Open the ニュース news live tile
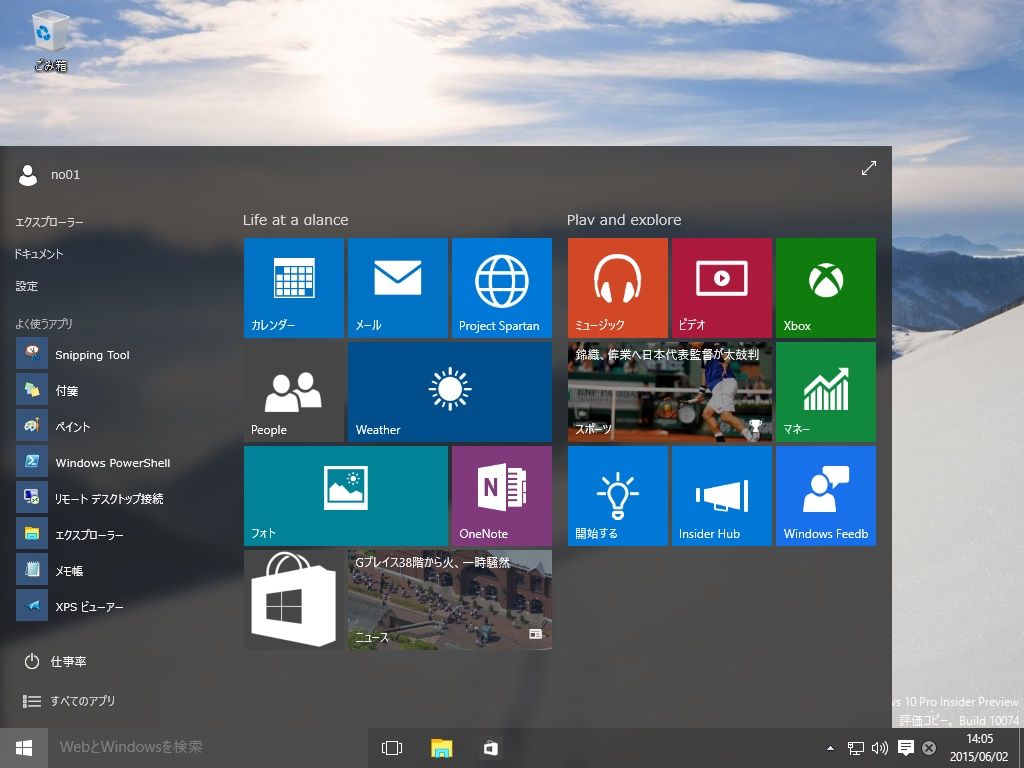 [450, 600]
